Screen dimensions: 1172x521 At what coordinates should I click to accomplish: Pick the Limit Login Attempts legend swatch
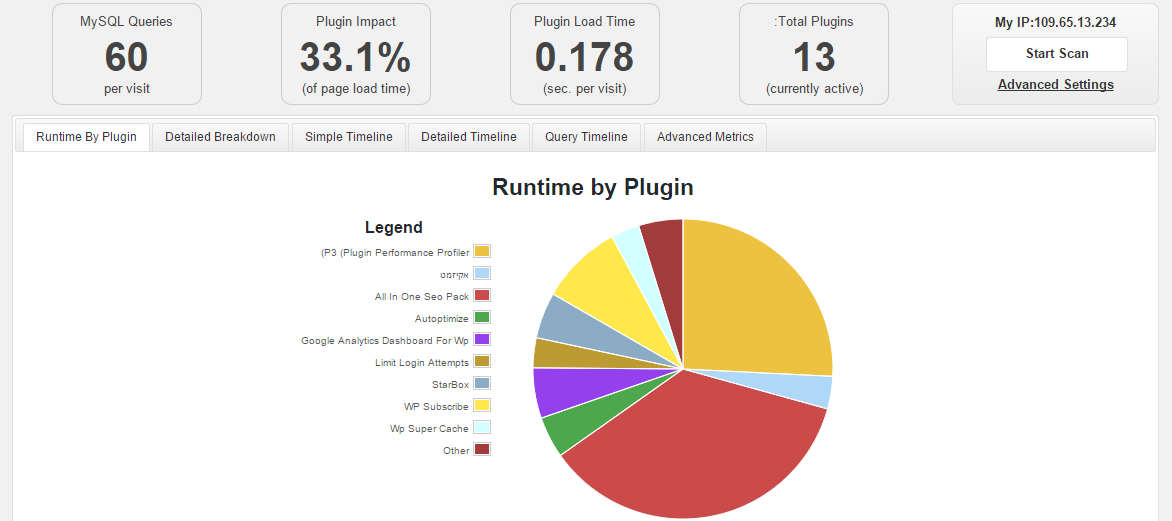coord(482,362)
